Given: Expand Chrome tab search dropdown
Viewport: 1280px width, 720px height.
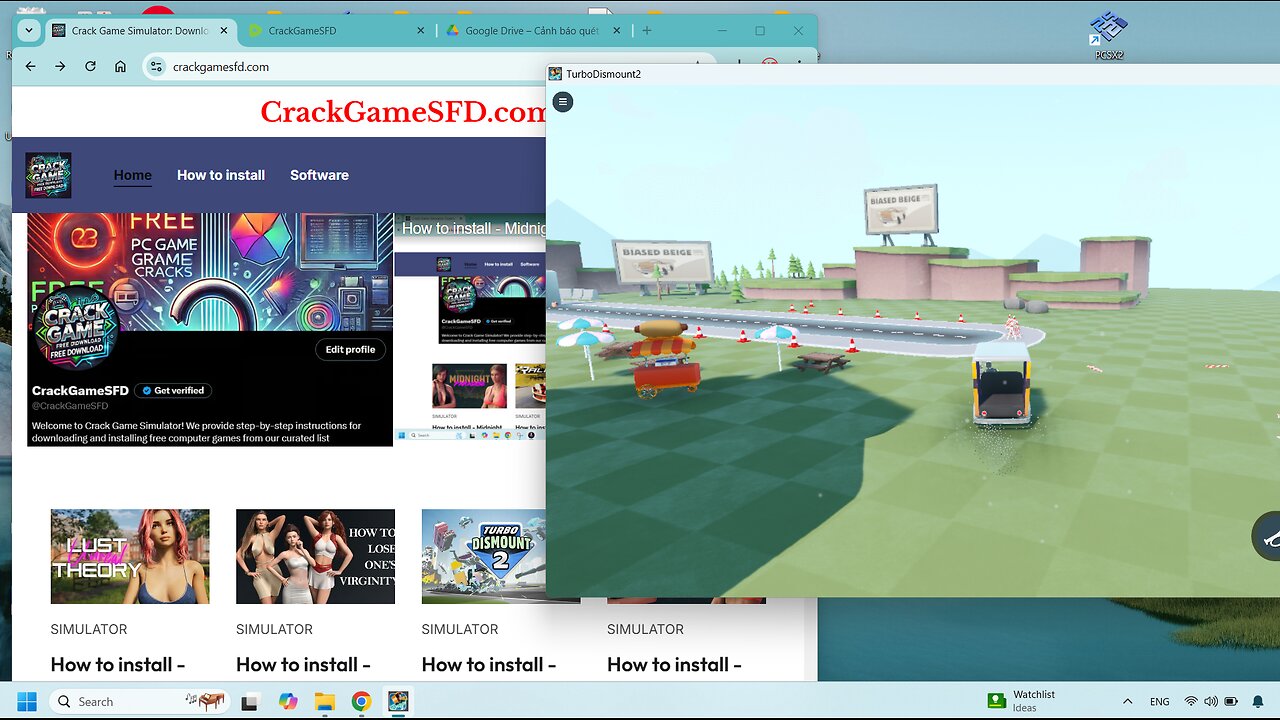Looking at the screenshot, I should 28,31.
